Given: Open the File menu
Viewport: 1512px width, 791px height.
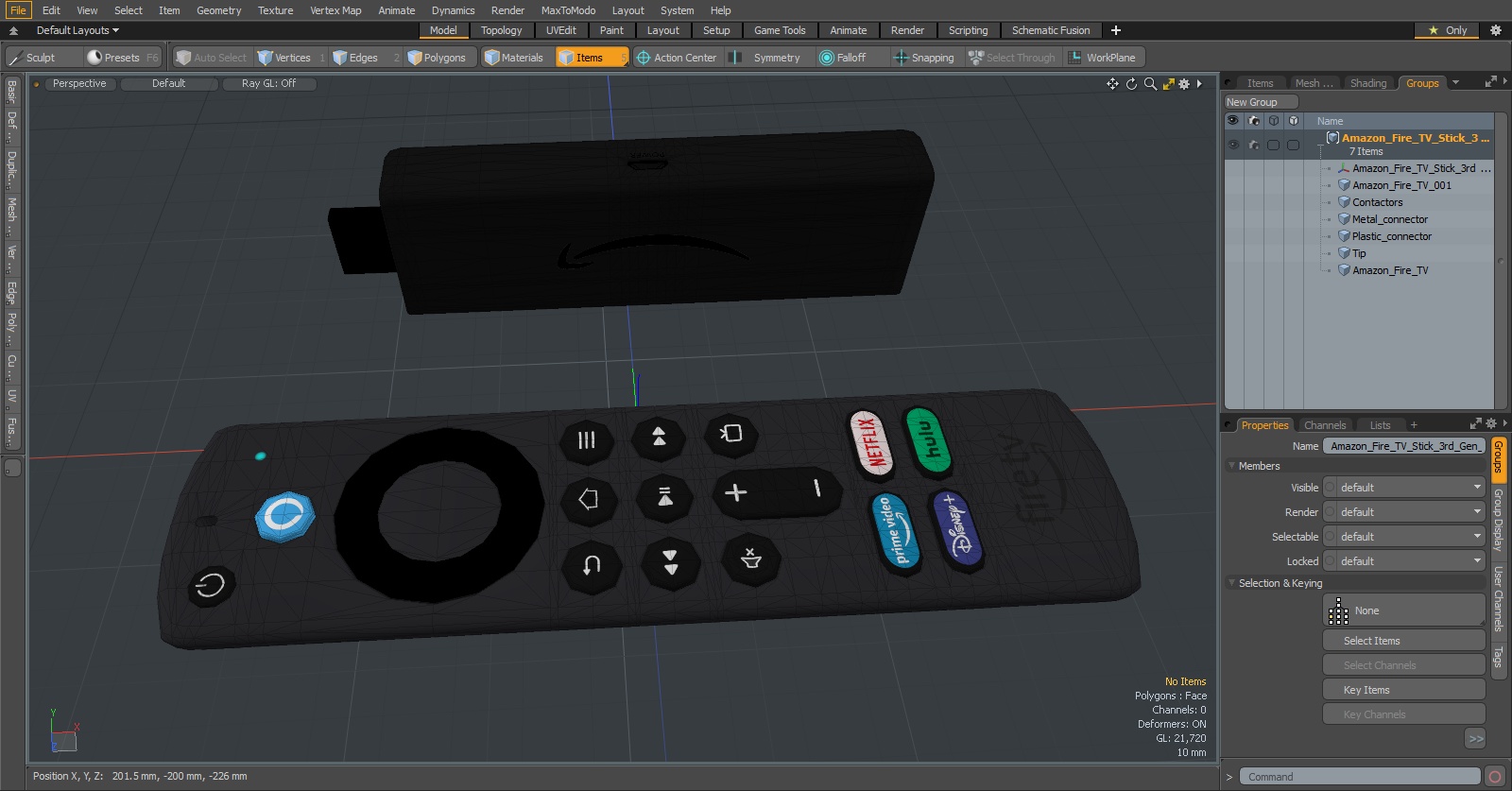Looking at the screenshot, I should pyautogui.click(x=18, y=10).
